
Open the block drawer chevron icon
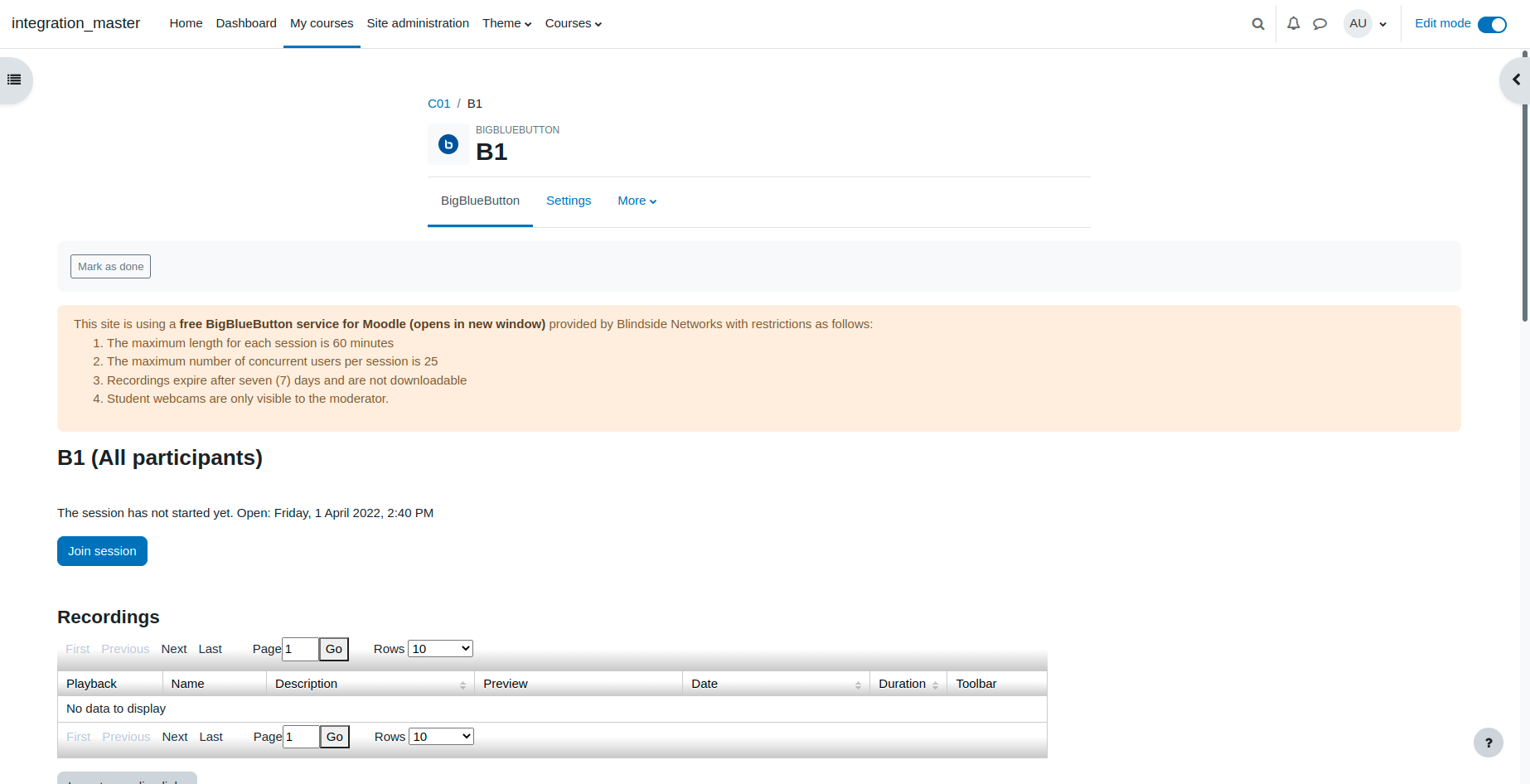pos(1516,80)
